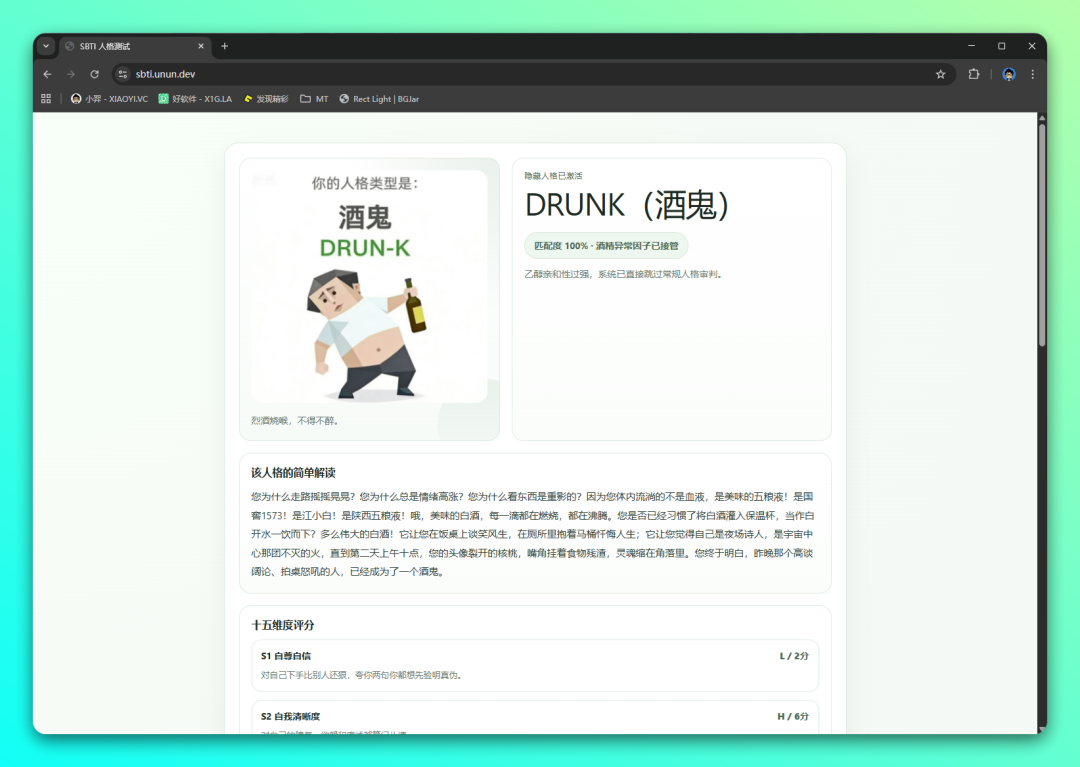Viewport: 1080px width, 767px height.
Task: Close the browser window
Action: [1032, 46]
